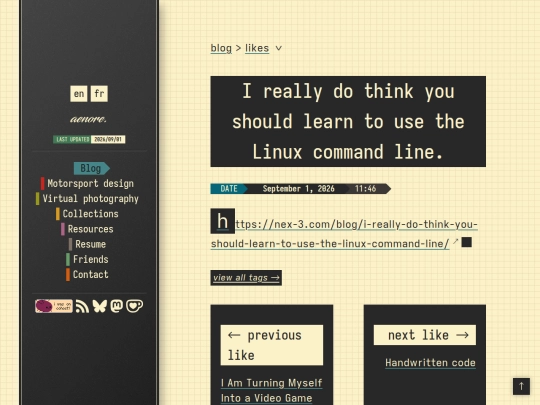This screenshot has height=405, width=540.
Task: Click the next like button
Action: 425,335
